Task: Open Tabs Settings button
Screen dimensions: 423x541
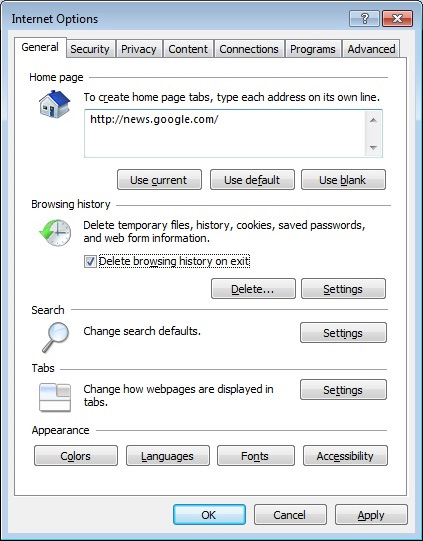Action: [x=343, y=390]
